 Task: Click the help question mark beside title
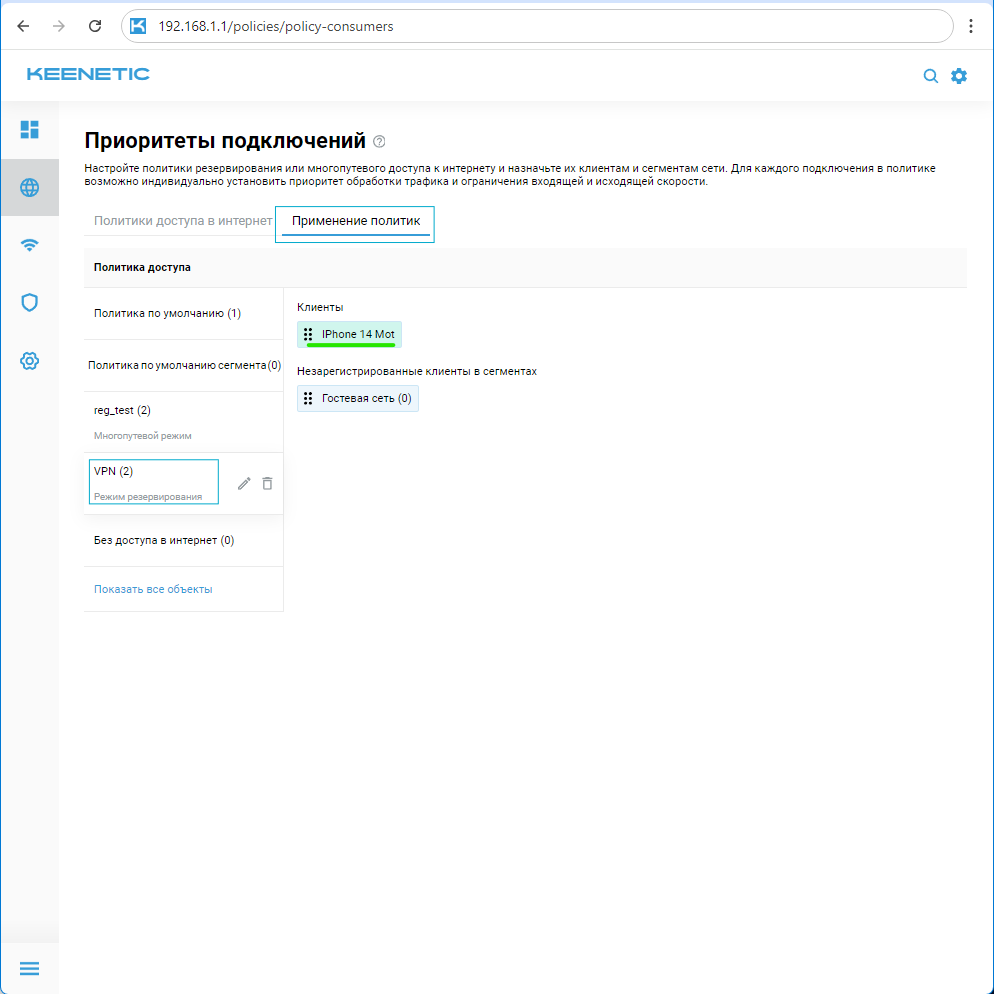point(379,141)
